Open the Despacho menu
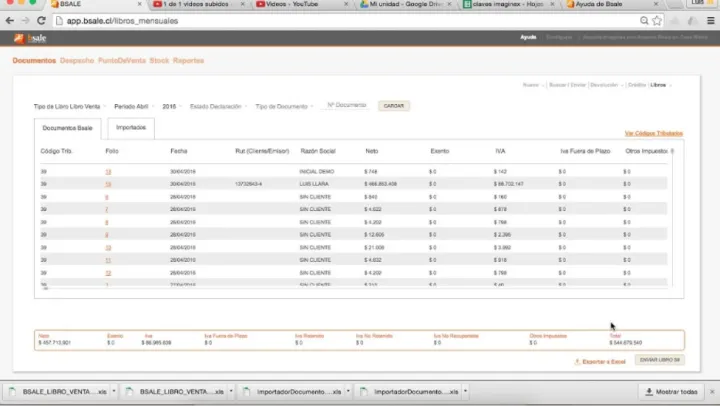The width and height of the screenshot is (720, 406). pyautogui.click(x=76, y=61)
